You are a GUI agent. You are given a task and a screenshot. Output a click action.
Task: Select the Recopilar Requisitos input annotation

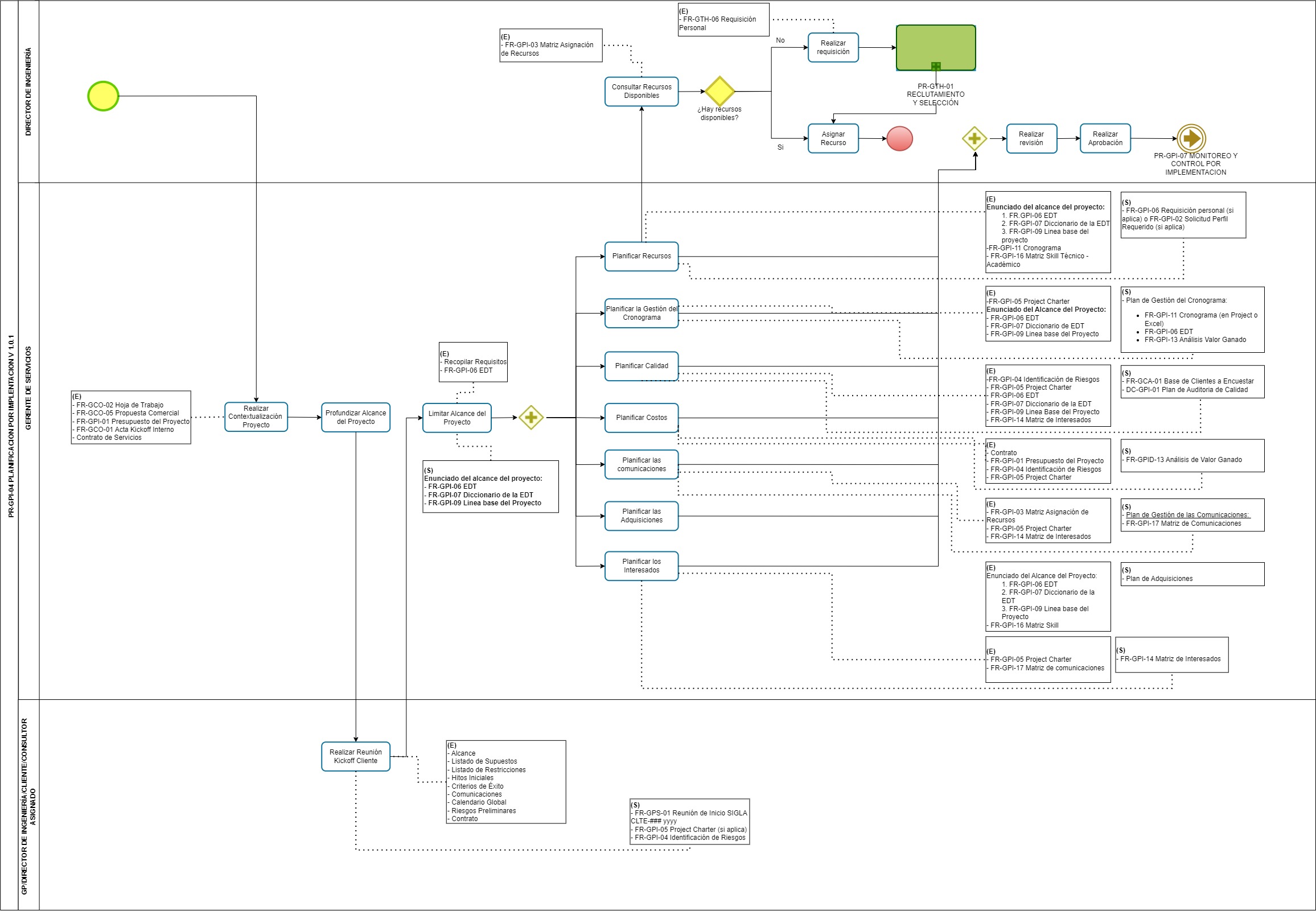coord(474,362)
